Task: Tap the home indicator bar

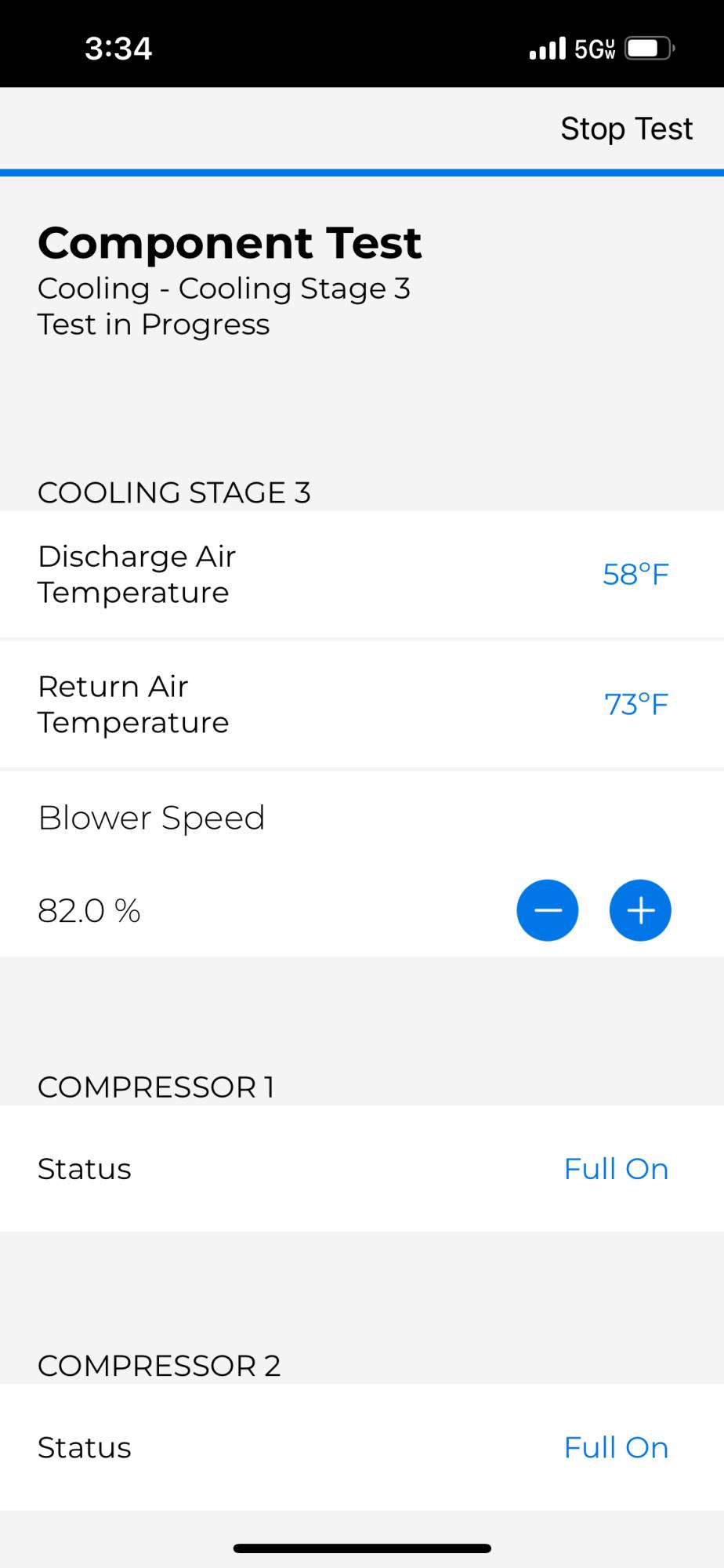Action: (x=362, y=1548)
